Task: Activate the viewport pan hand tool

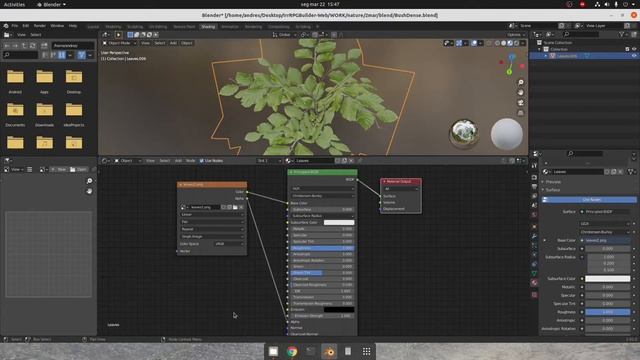Action: point(521,92)
